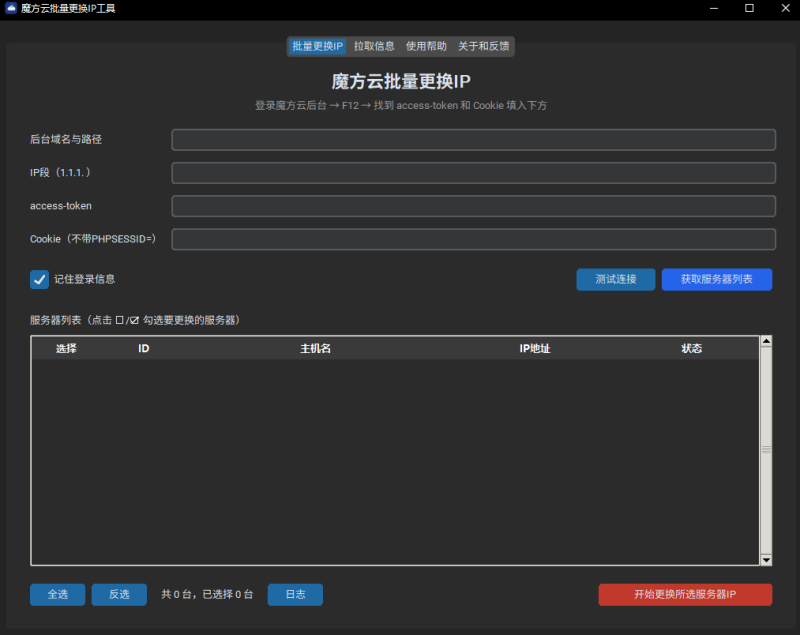Click the 反选 button
The image size is (800, 635).
[119, 595]
